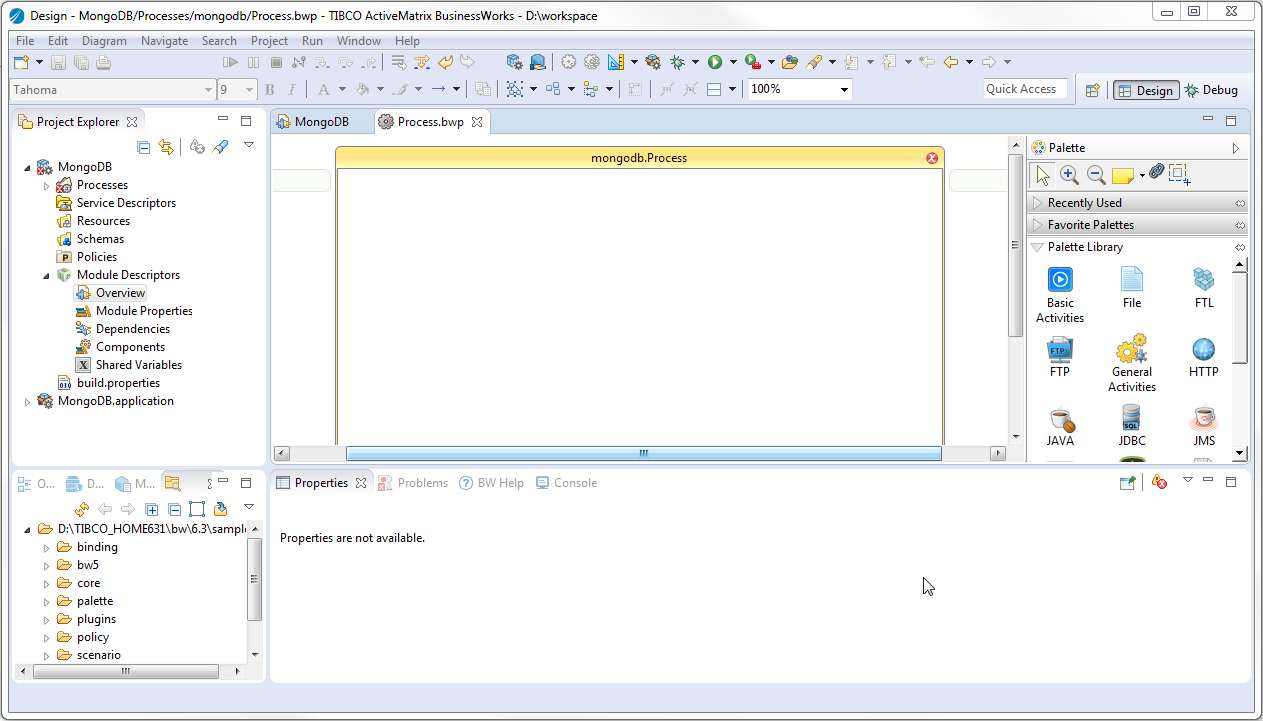This screenshot has width=1263, height=721.
Task: Expand the MongoDB.application project node
Action: point(28,402)
